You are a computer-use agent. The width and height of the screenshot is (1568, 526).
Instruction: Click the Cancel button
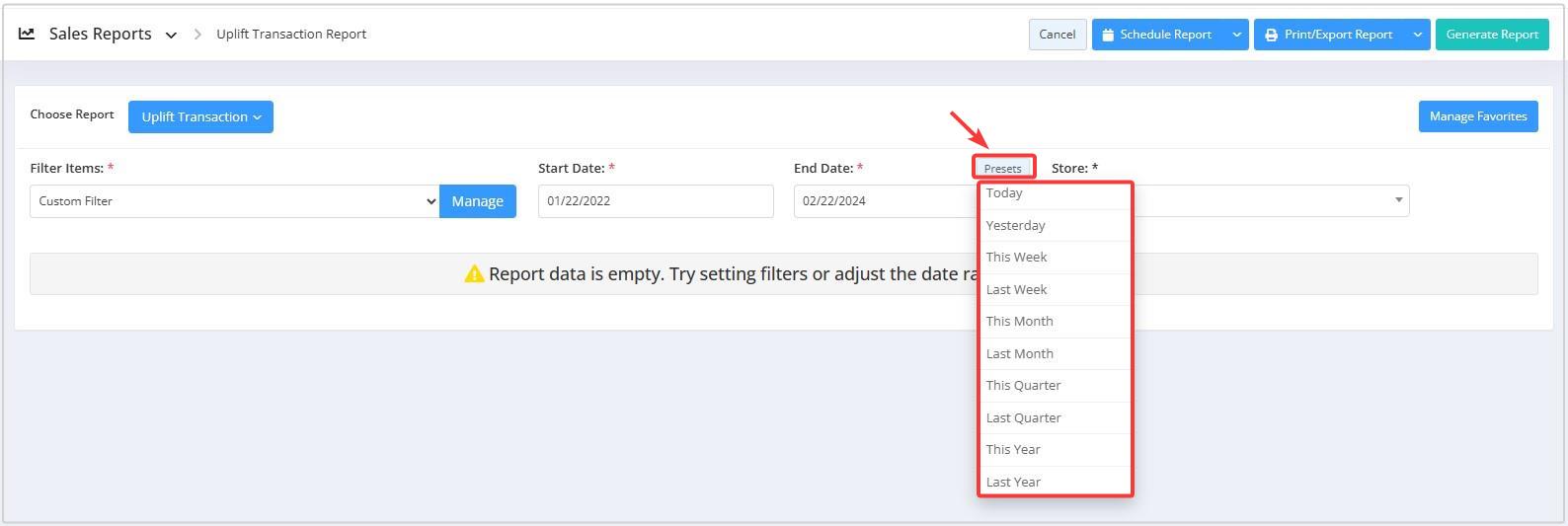point(1058,35)
